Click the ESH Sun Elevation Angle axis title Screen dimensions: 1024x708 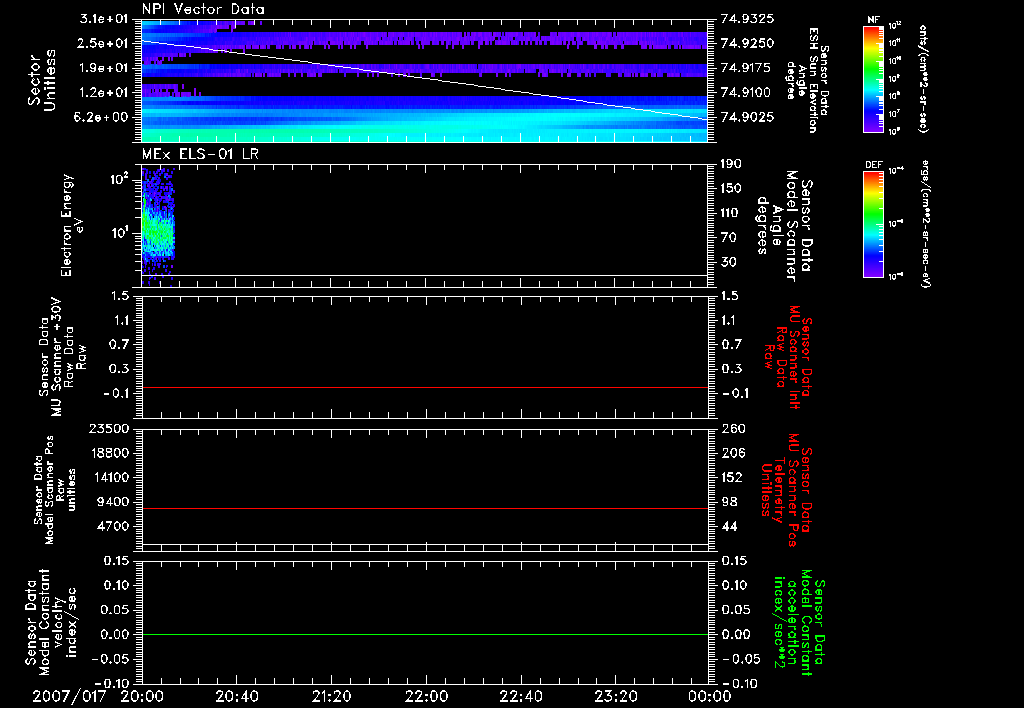tap(807, 80)
